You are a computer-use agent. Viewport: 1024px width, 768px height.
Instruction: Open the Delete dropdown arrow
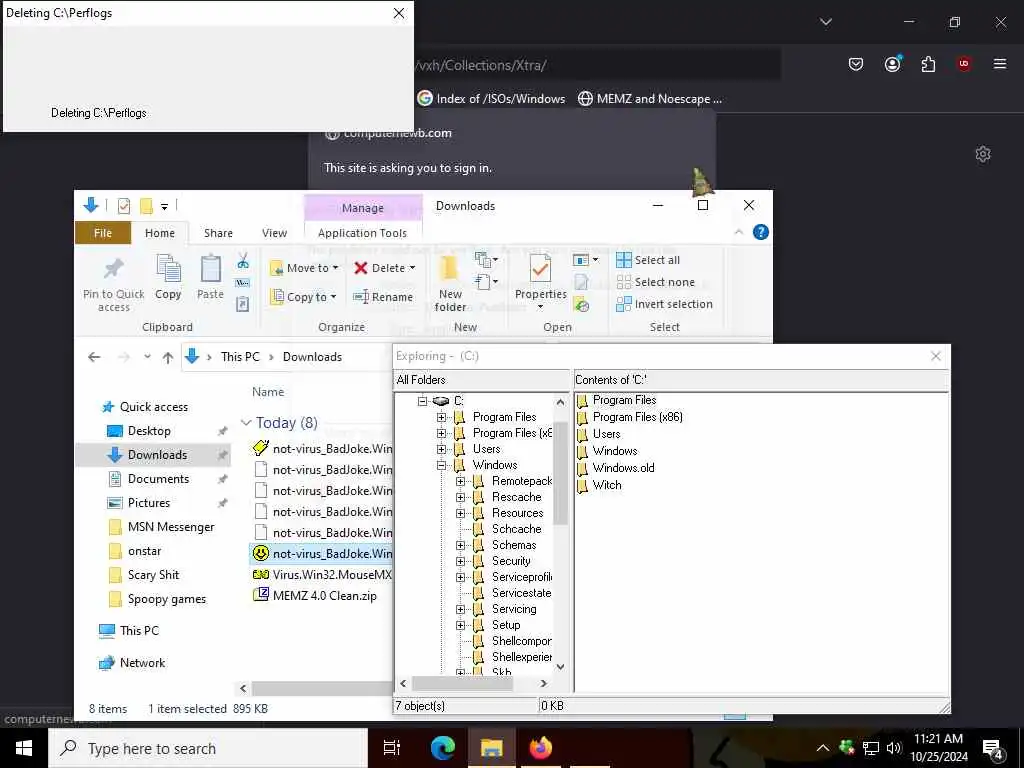pos(412,268)
